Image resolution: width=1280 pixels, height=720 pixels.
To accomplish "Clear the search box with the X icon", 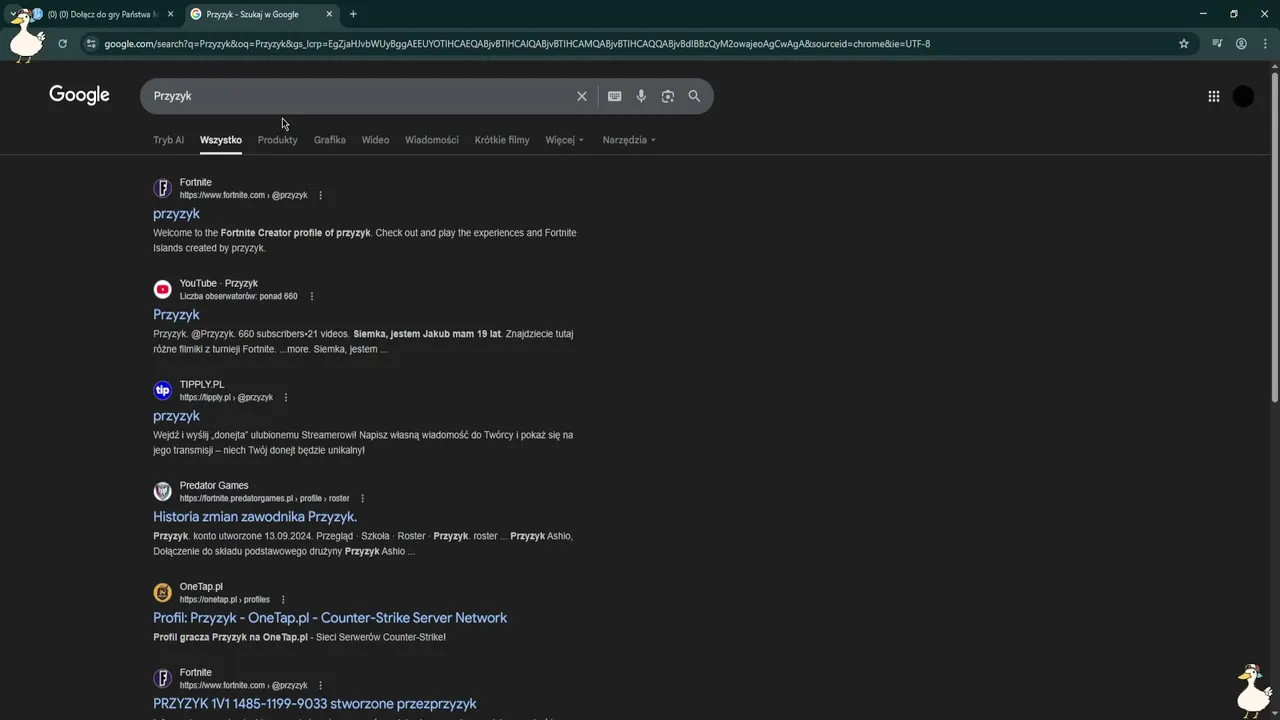I will [x=581, y=96].
